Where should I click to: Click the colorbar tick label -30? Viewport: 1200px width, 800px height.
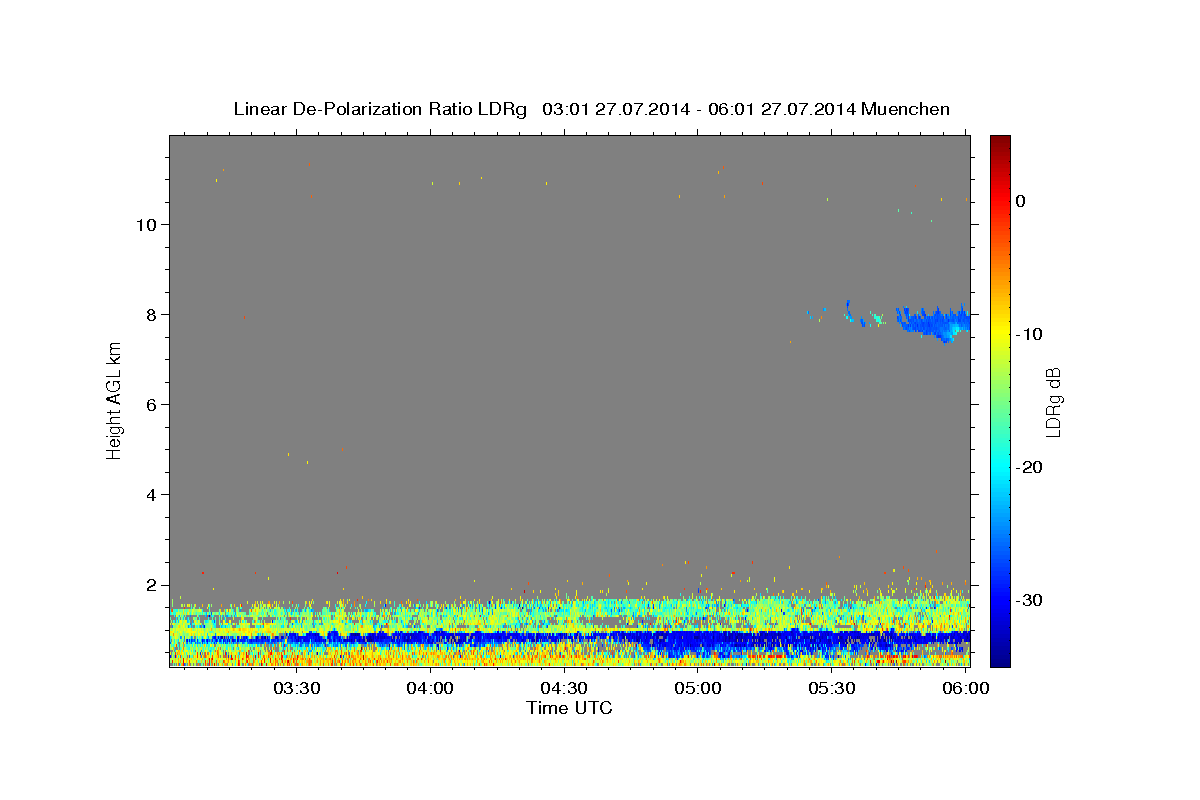pos(1030,600)
